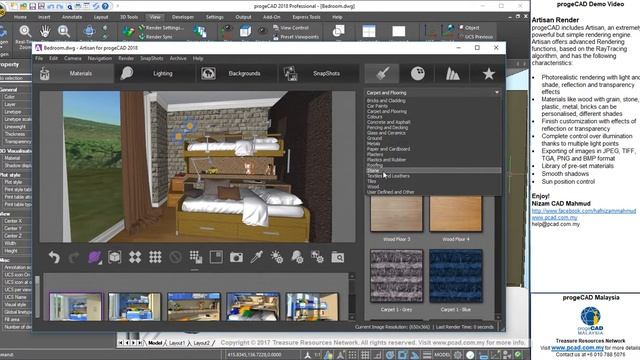Click the nine-dot grid icon

155,257
